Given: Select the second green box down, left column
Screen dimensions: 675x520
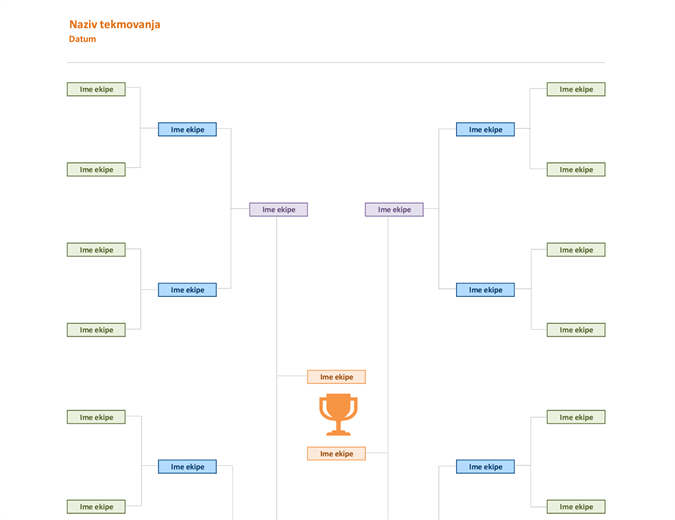Looking at the screenshot, I should [96, 170].
